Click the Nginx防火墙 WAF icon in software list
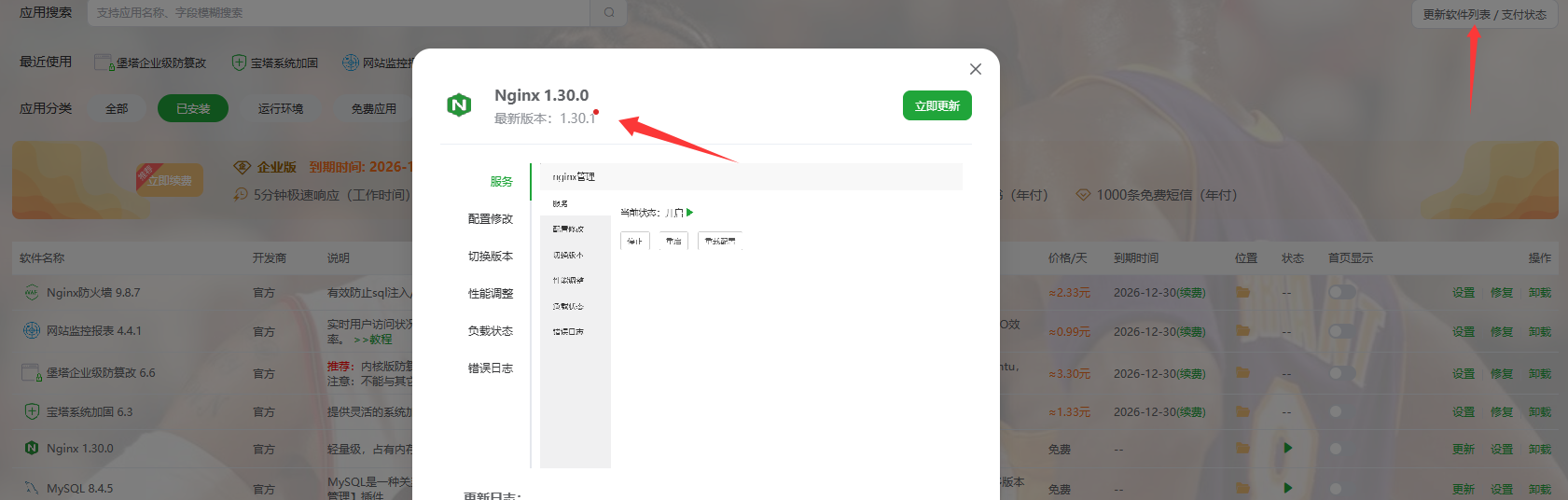 (x=32, y=292)
